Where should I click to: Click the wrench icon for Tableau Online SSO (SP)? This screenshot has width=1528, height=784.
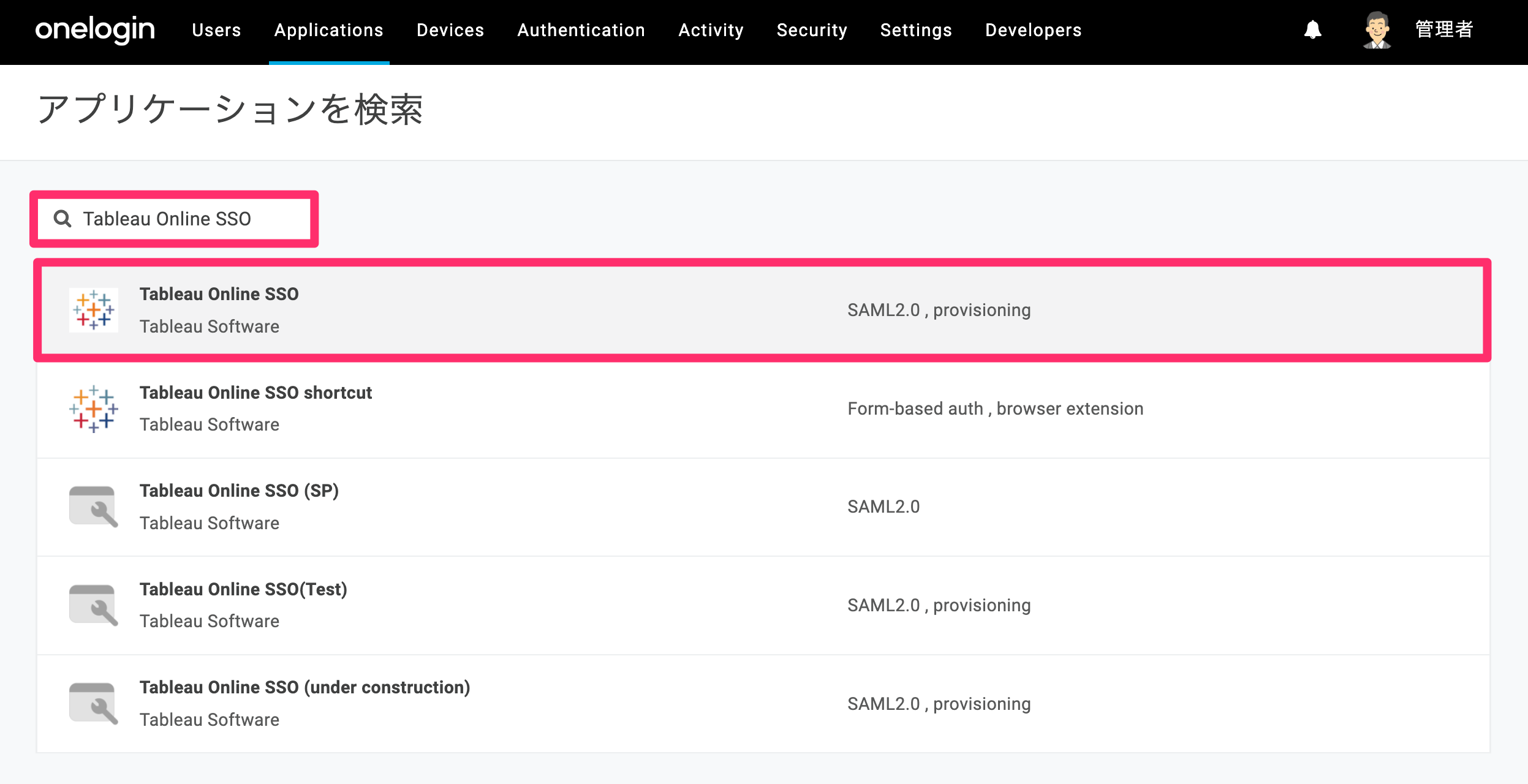[94, 507]
